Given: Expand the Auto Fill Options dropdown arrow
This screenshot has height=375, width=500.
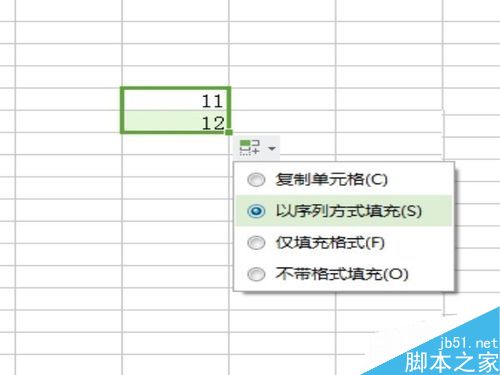Looking at the screenshot, I should pyautogui.click(x=272, y=148).
